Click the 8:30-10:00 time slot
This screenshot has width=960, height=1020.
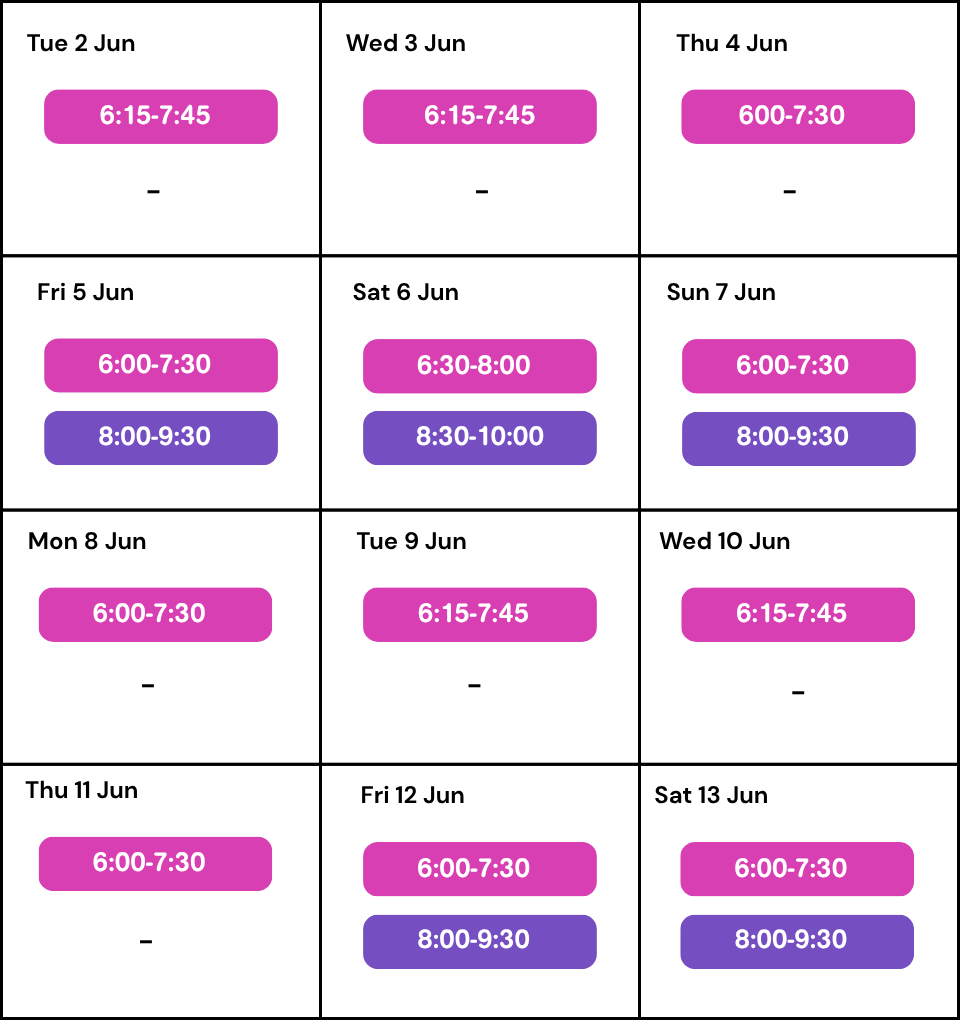click(x=479, y=438)
